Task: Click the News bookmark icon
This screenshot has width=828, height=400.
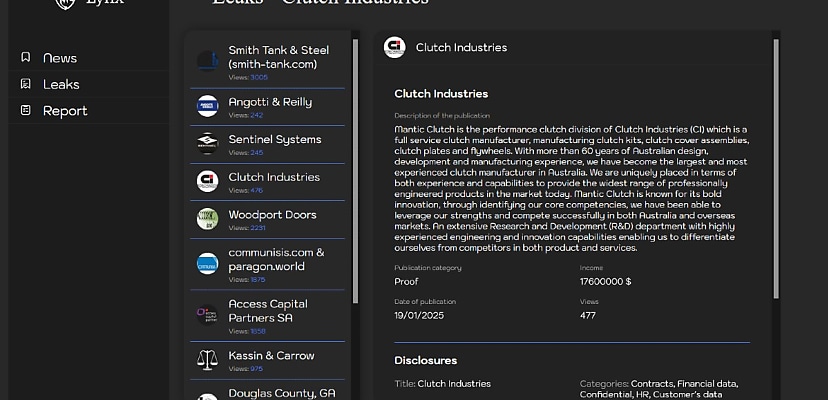Action: click(x=25, y=57)
